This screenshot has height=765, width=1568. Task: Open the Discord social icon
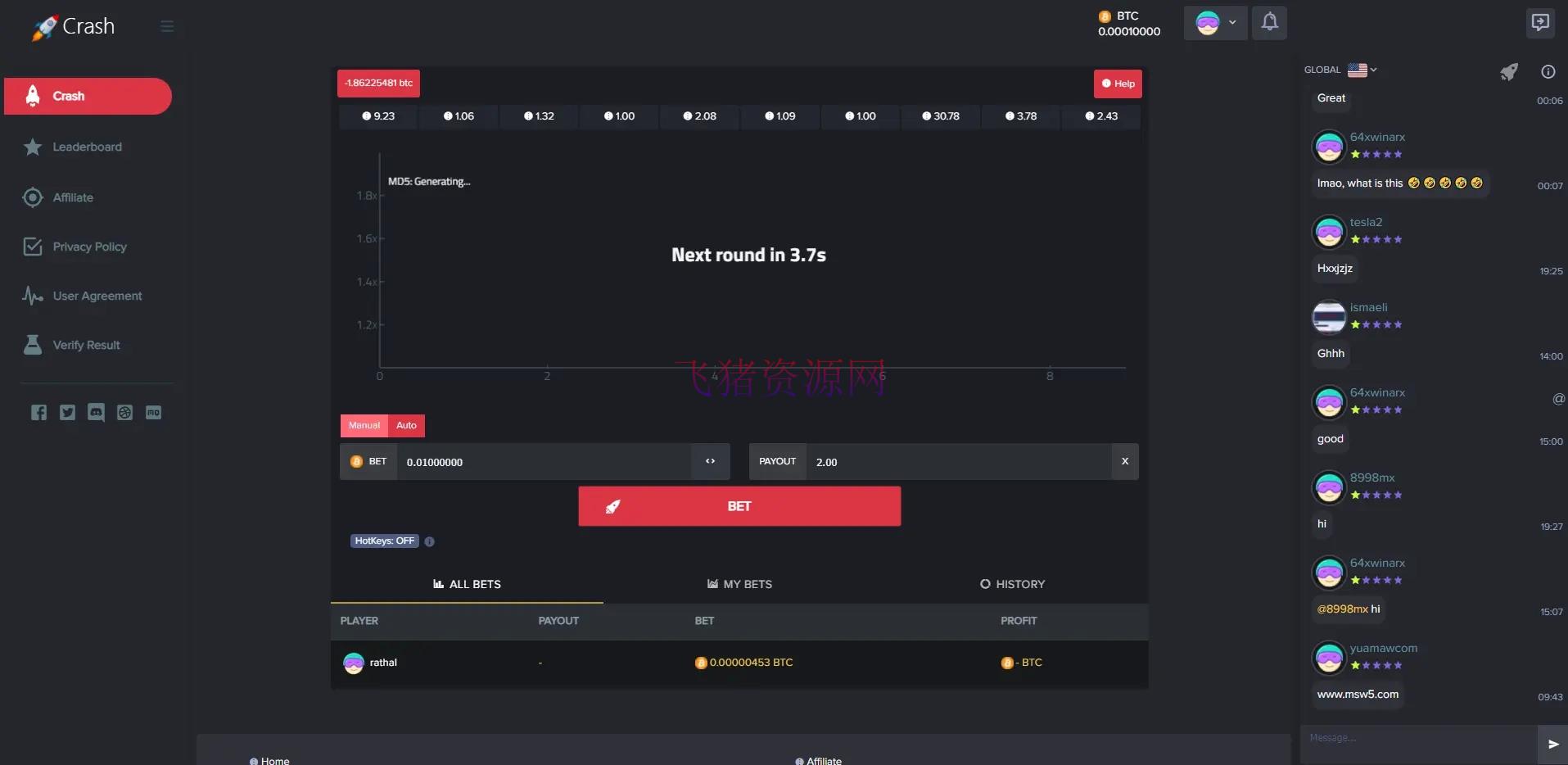(96, 413)
